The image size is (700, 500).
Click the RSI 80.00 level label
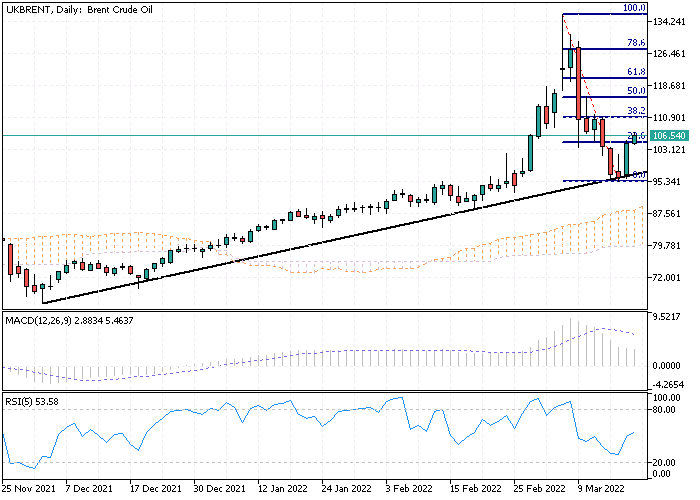(664, 410)
